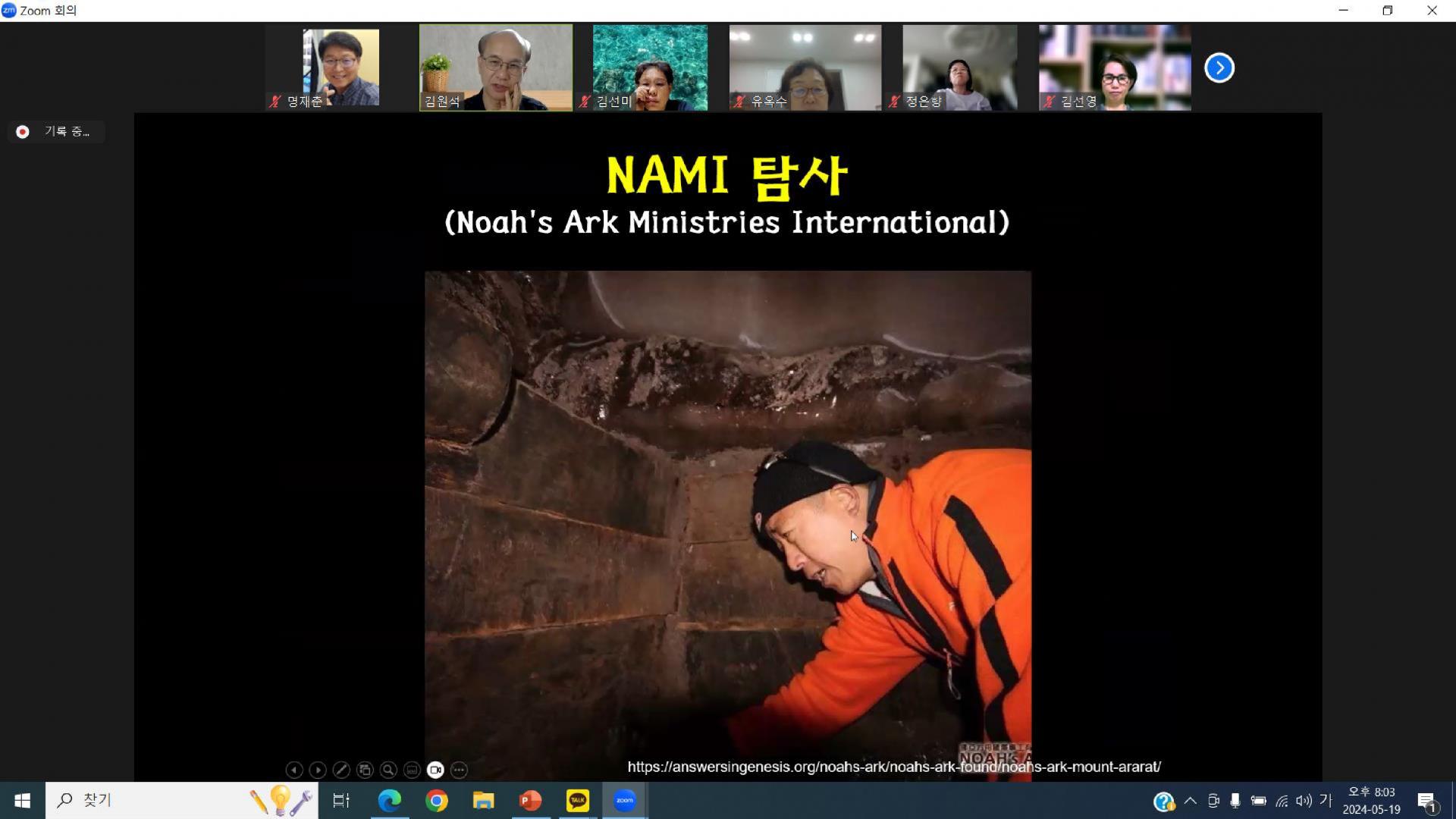The height and width of the screenshot is (819, 1456).
Task: Expand hidden system tray icons
Action: point(1190,800)
